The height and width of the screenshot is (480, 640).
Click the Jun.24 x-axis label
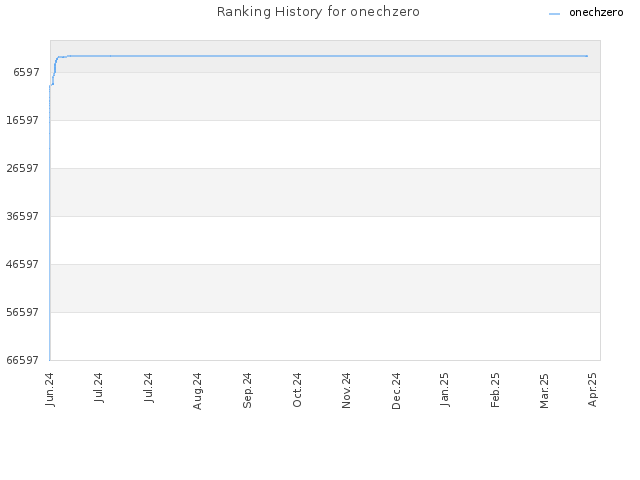click(x=50, y=389)
